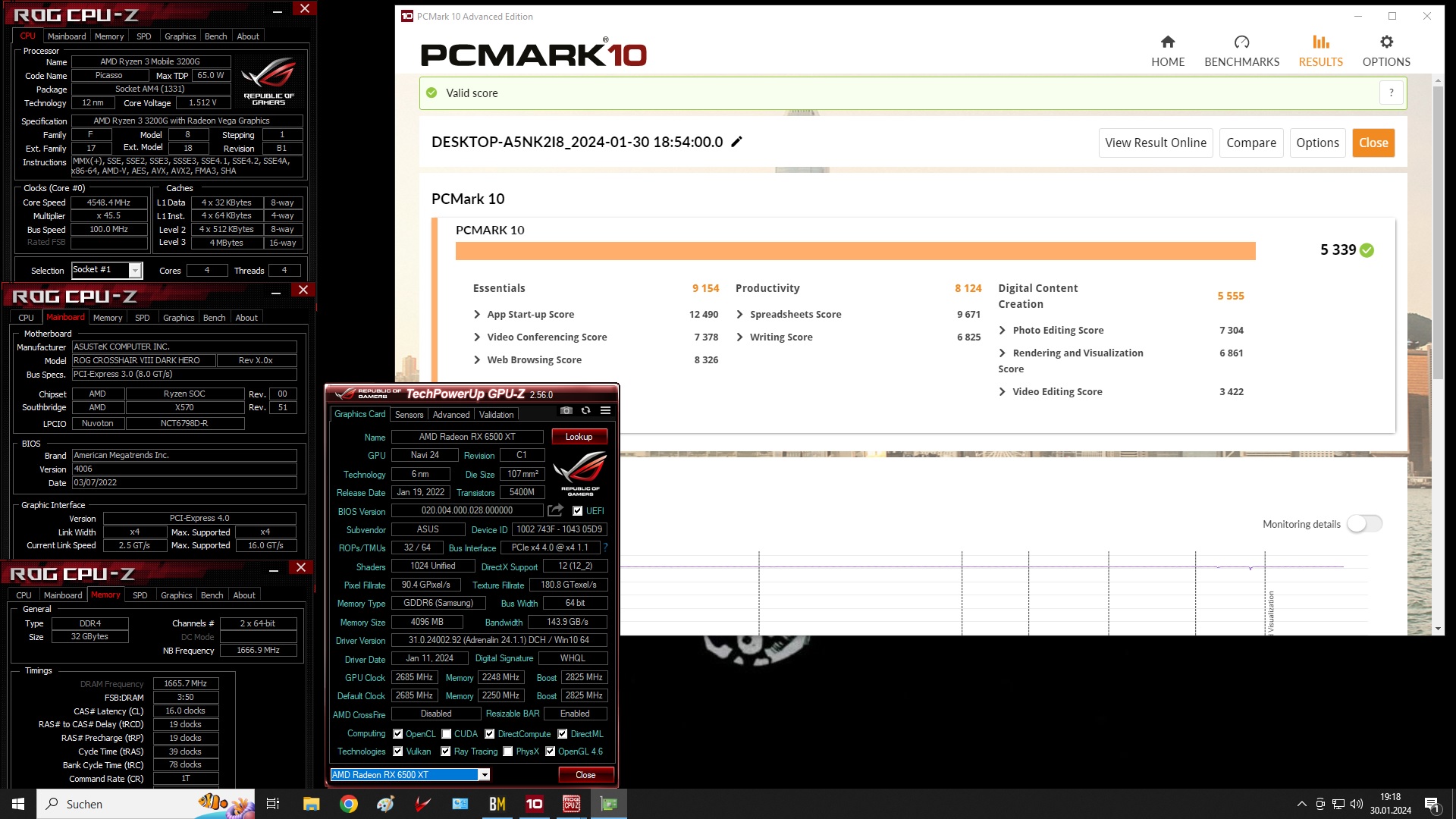Screen dimensions: 1456x819
Task: Open the notification center icon in tray
Action: point(1432,804)
